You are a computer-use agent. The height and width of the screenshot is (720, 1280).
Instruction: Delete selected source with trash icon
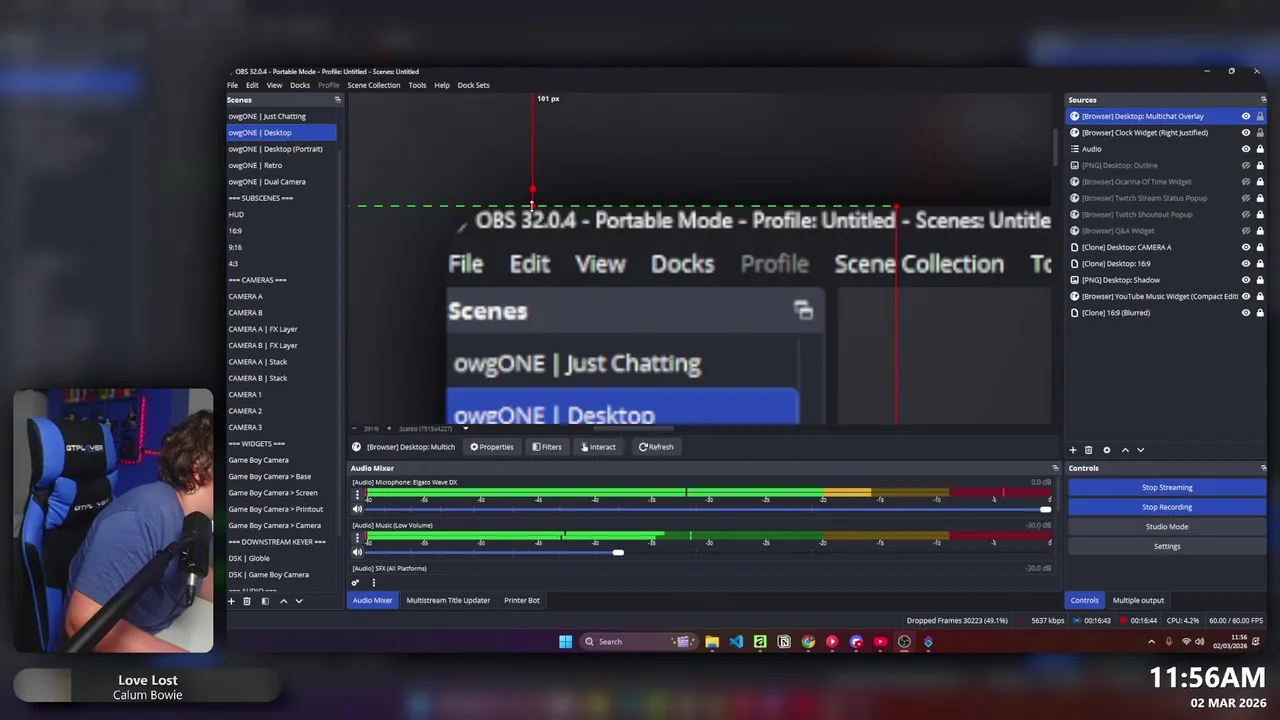tap(1089, 450)
